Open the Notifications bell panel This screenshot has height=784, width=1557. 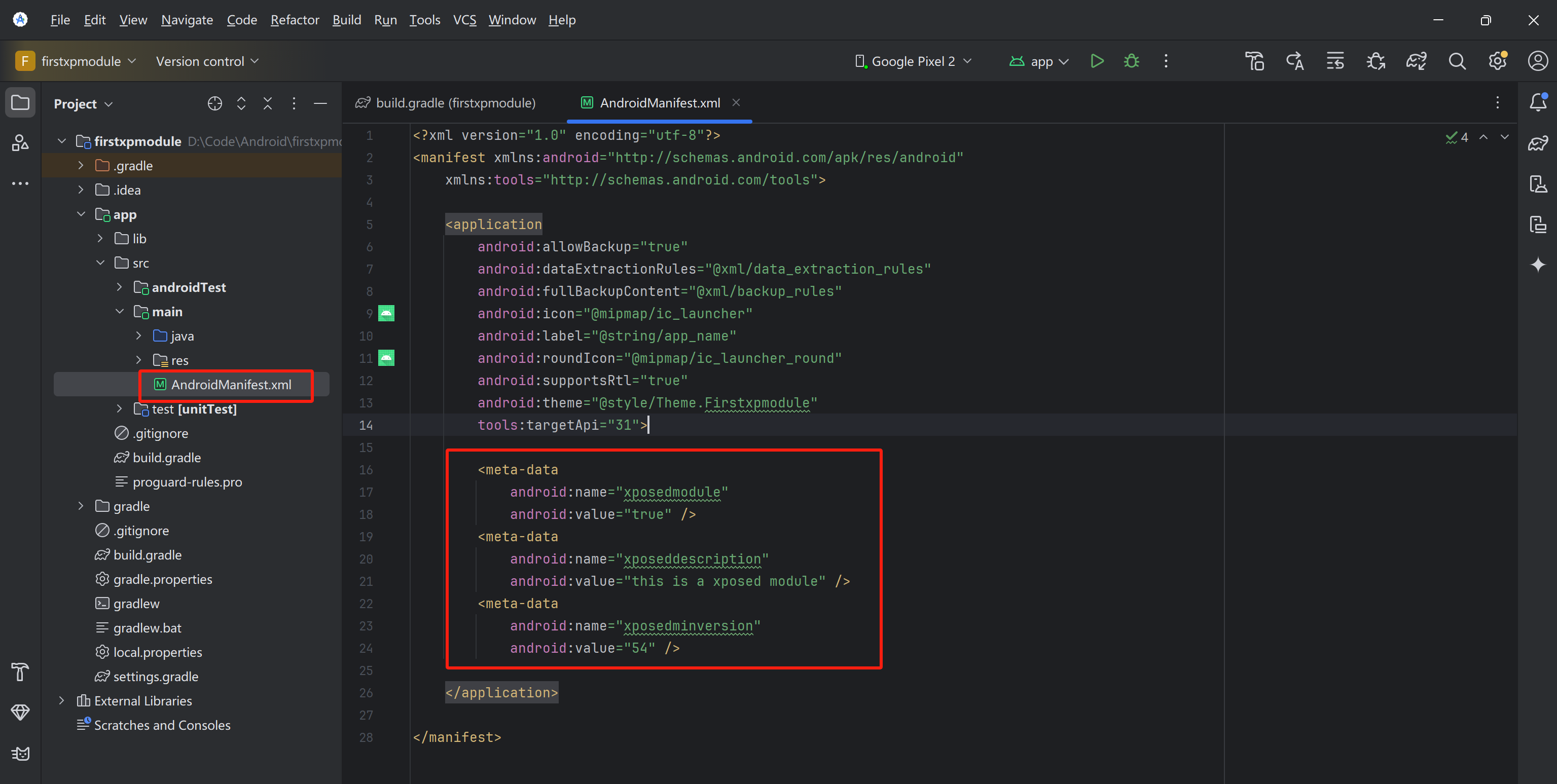(x=1538, y=103)
